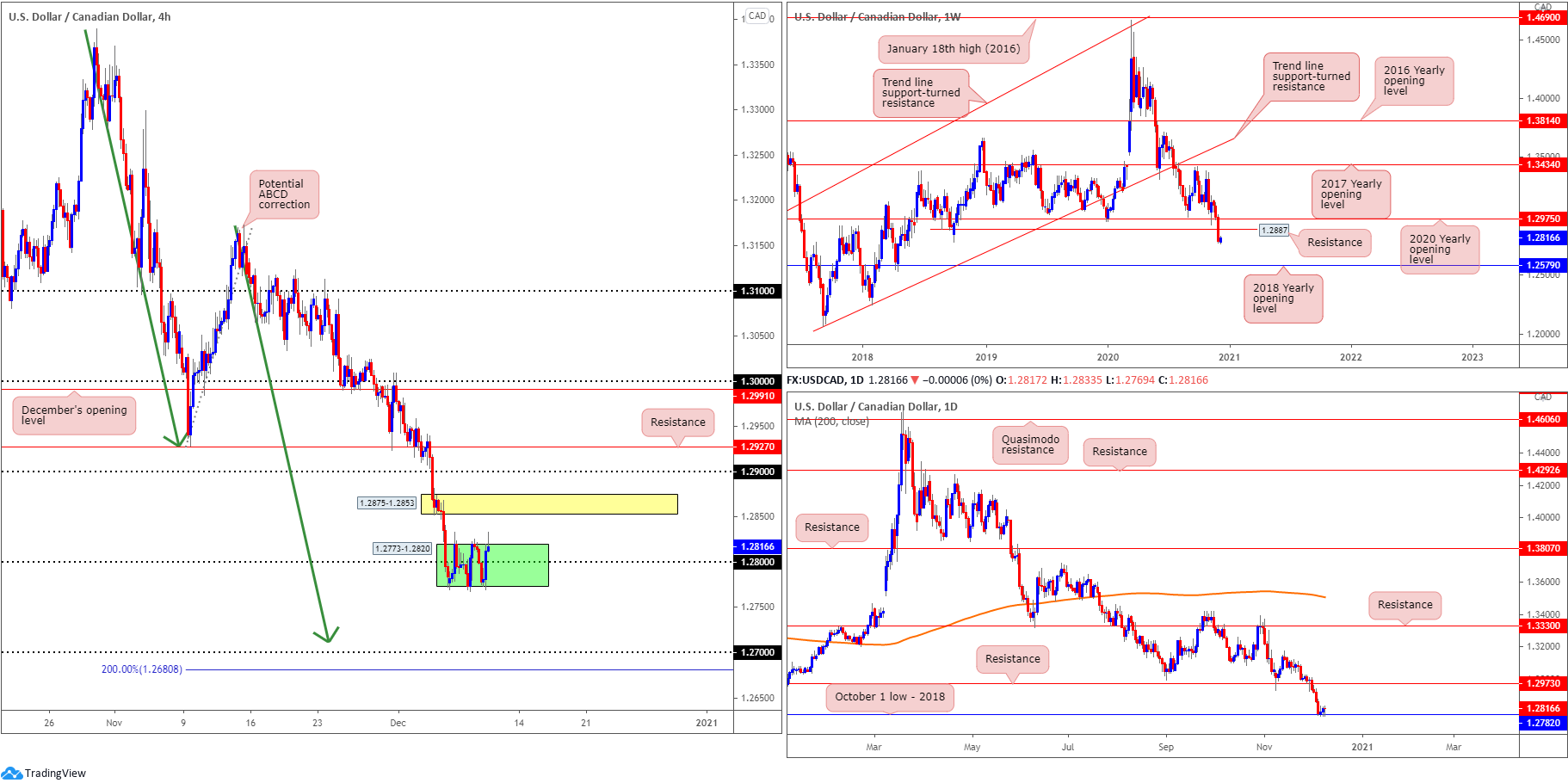Click the 'January 18th high (2016)' callout

[954, 49]
